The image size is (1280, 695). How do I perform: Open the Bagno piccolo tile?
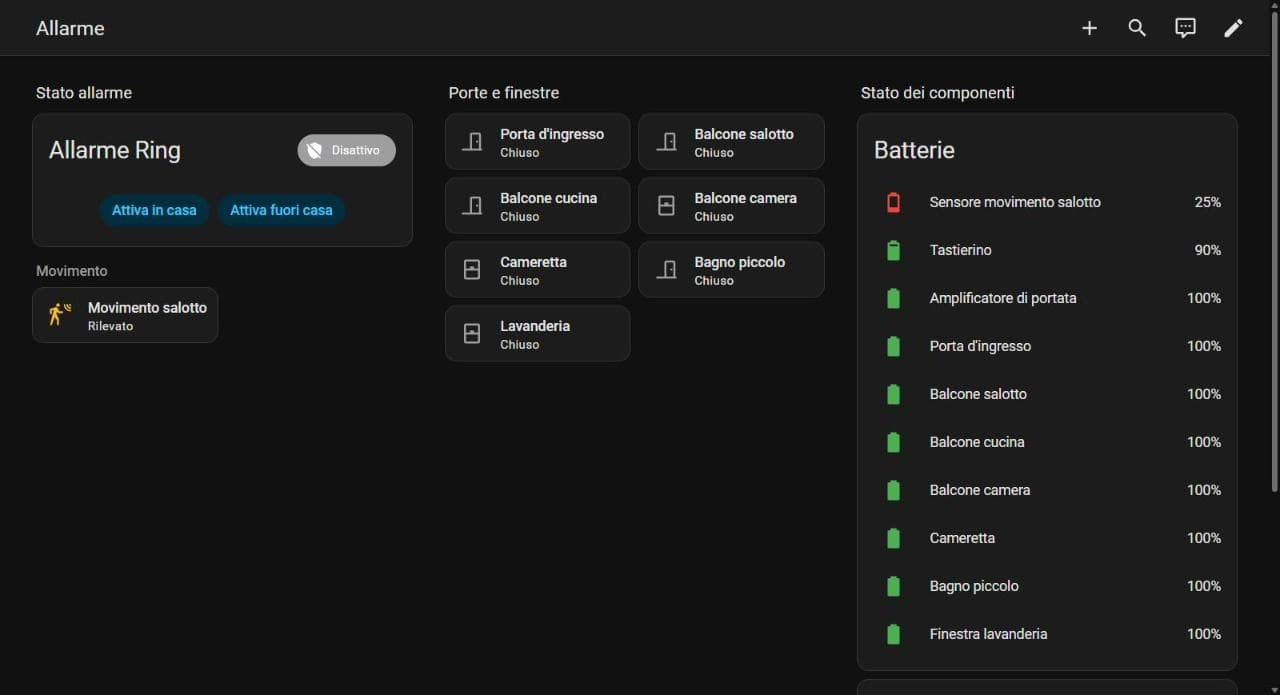click(731, 270)
